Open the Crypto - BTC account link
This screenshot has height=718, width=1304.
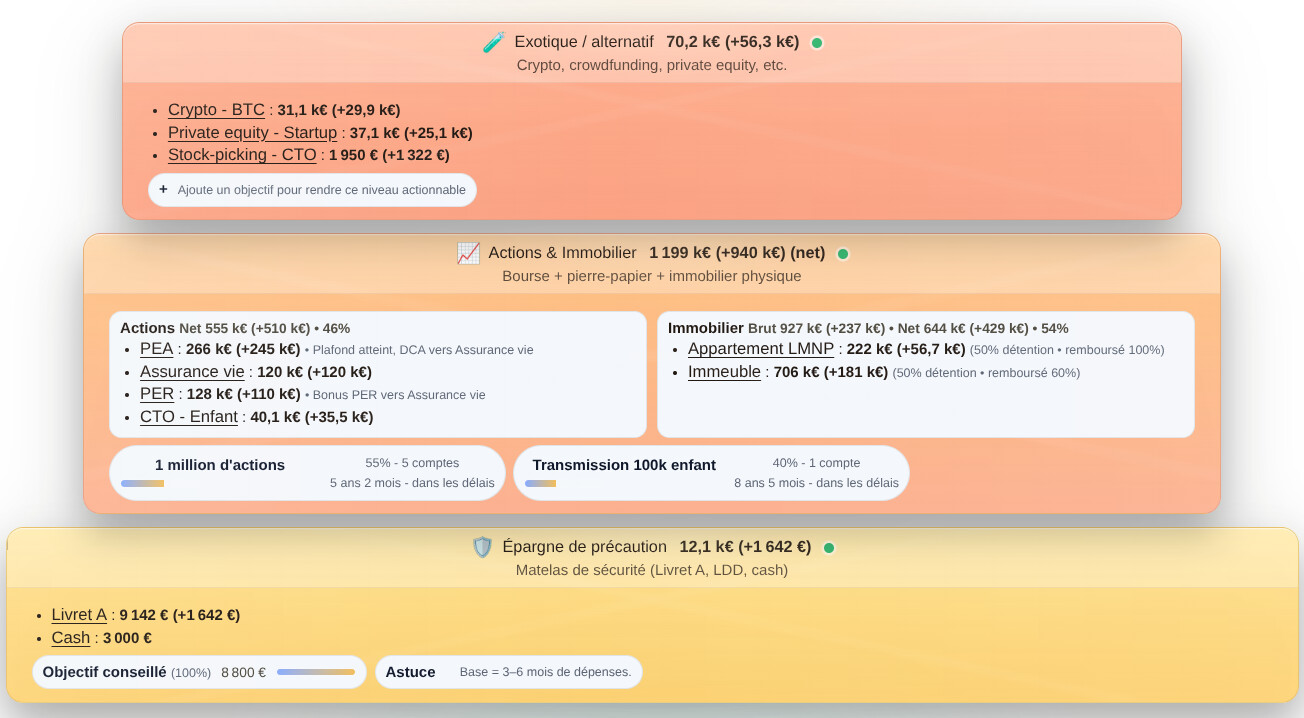[x=216, y=110]
